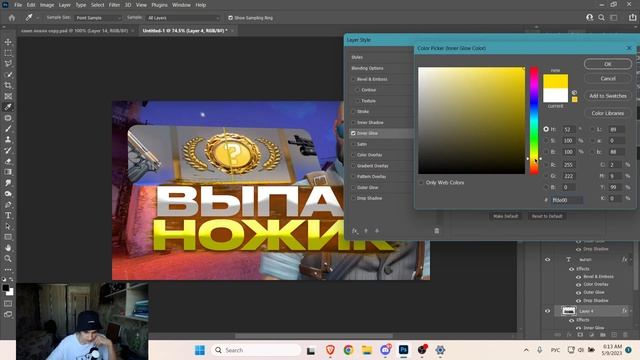This screenshot has height=360, width=640.
Task: Click the Add to Swatches button
Action: point(608,96)
